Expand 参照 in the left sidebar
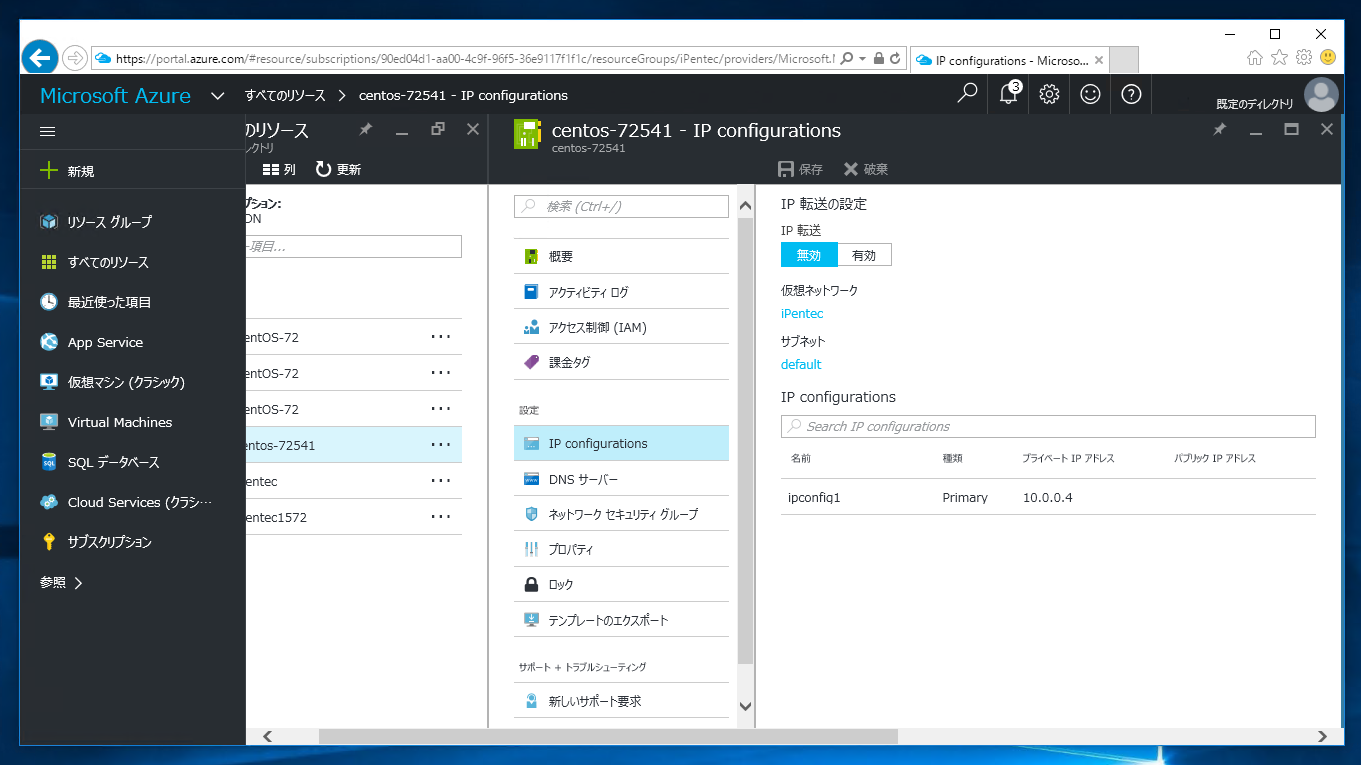Screen dimensions: 1361x765 (60, 582)
